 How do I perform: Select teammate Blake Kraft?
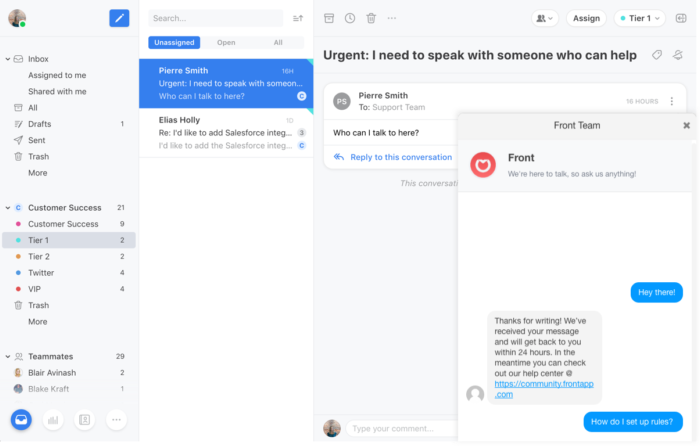click(x=69, y=389)
